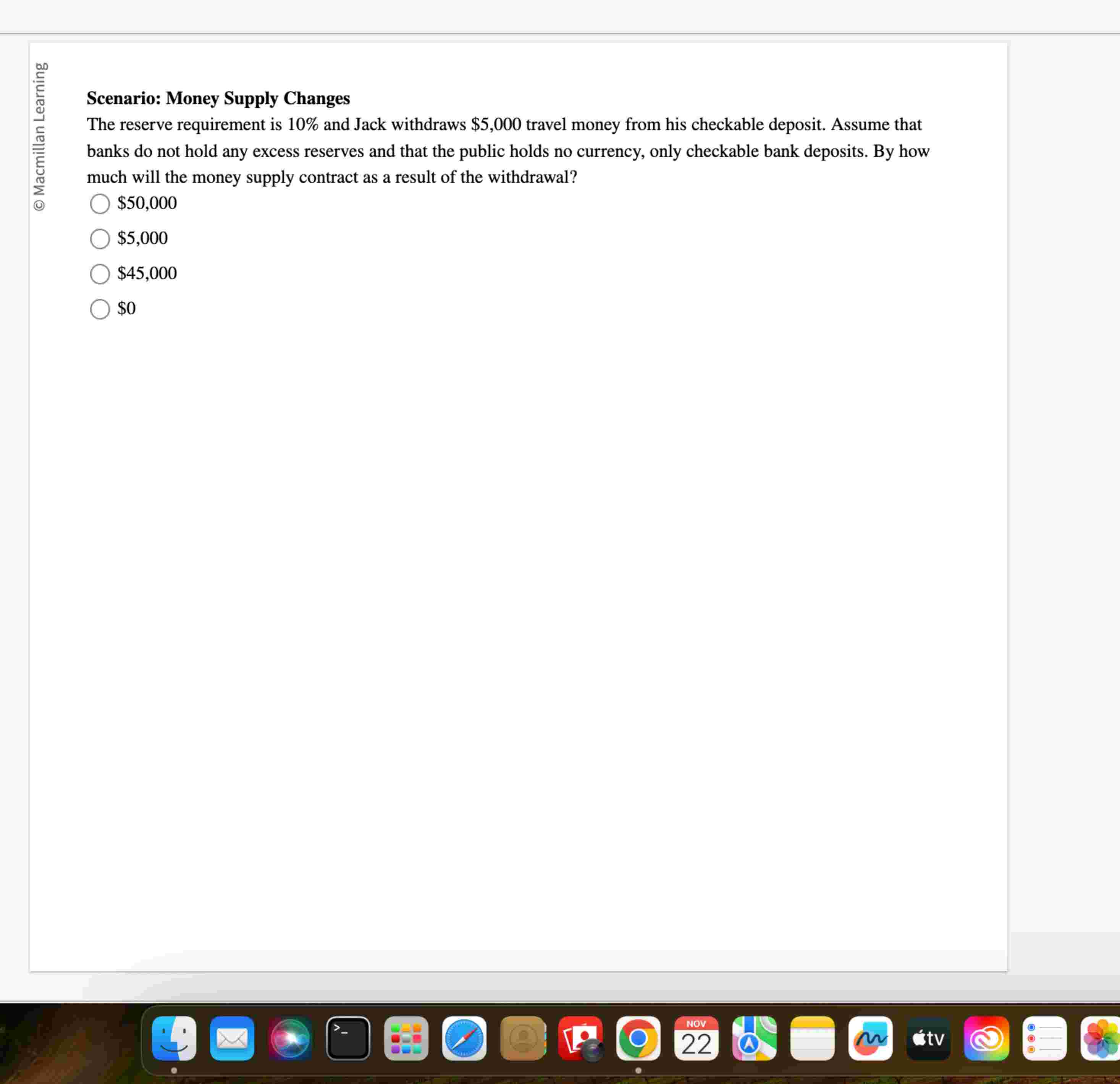This screenshot has width=1120, height=1084.
Task: Choose the $5,000 radio button
Action: coord(100,239)
